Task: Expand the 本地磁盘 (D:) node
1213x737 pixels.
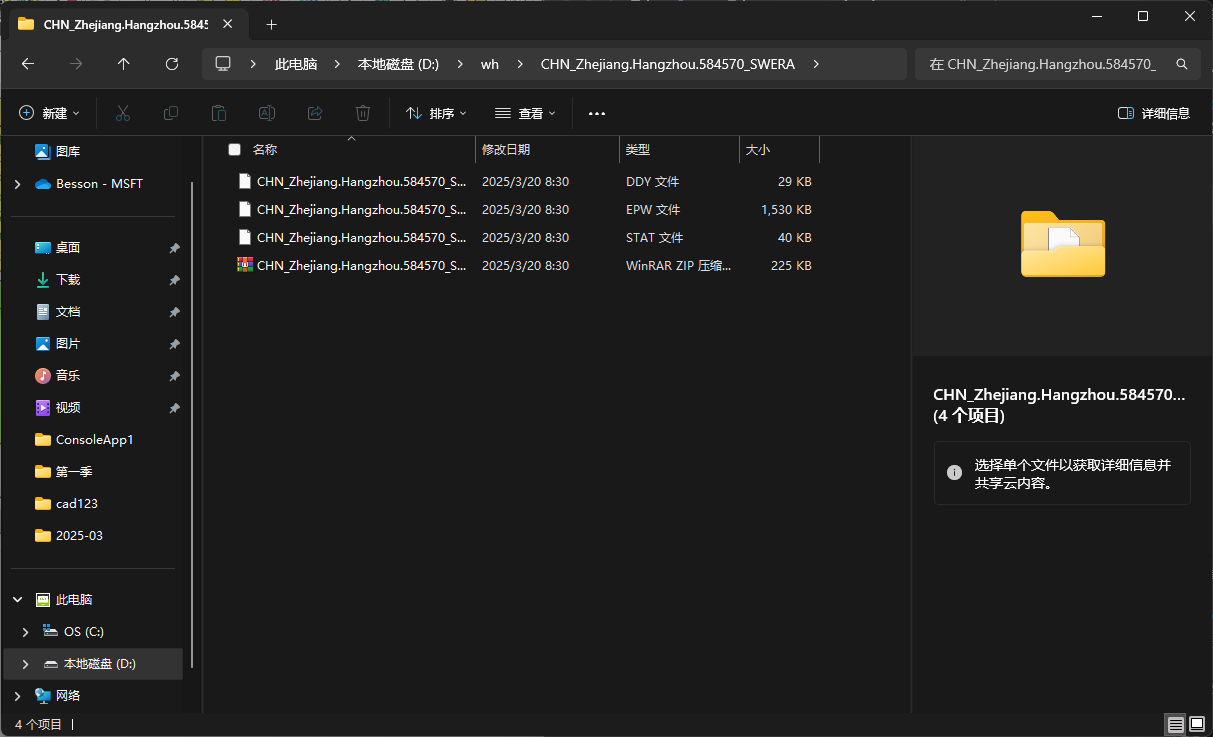Action: coord(26,664)
